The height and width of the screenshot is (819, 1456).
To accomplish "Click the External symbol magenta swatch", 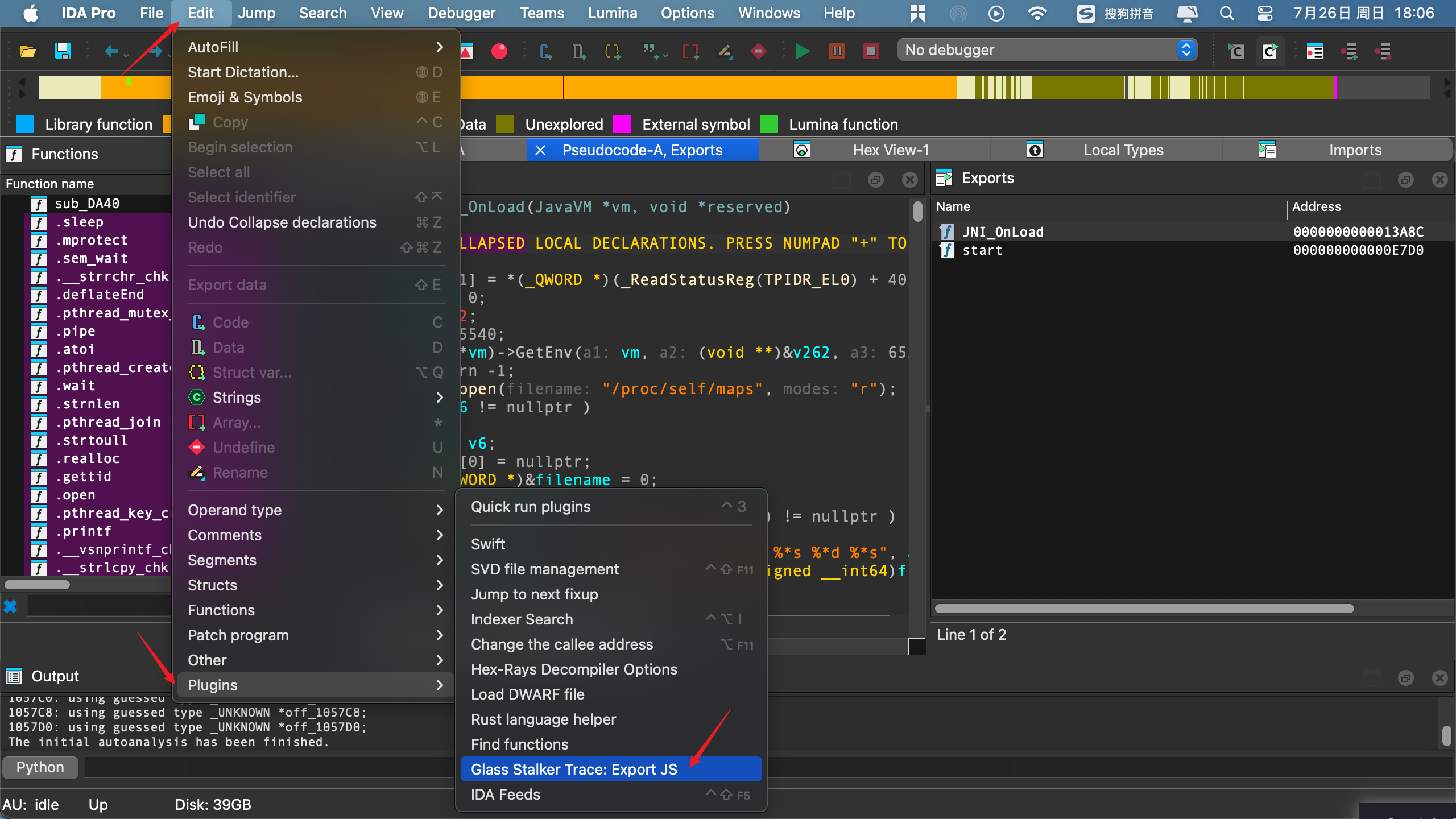I will pyautogui.click(x=622, y=124).
